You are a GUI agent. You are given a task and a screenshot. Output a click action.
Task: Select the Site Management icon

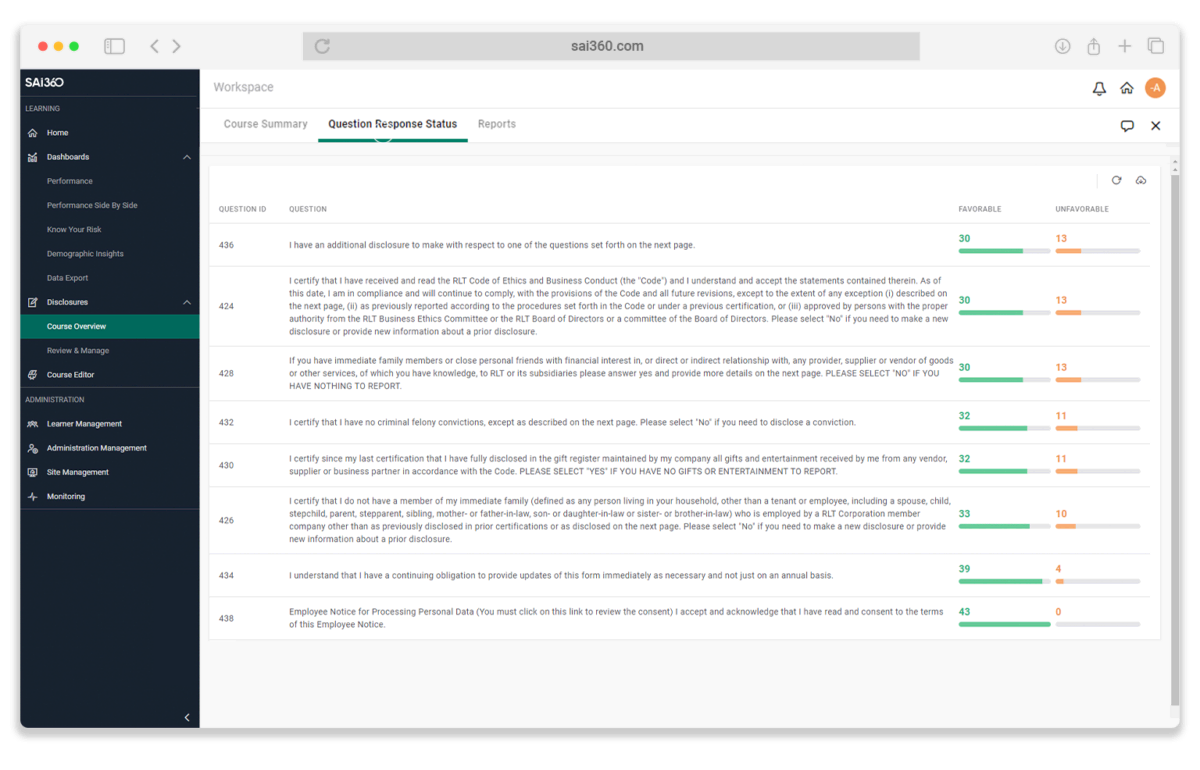click(x=31, y=471)
